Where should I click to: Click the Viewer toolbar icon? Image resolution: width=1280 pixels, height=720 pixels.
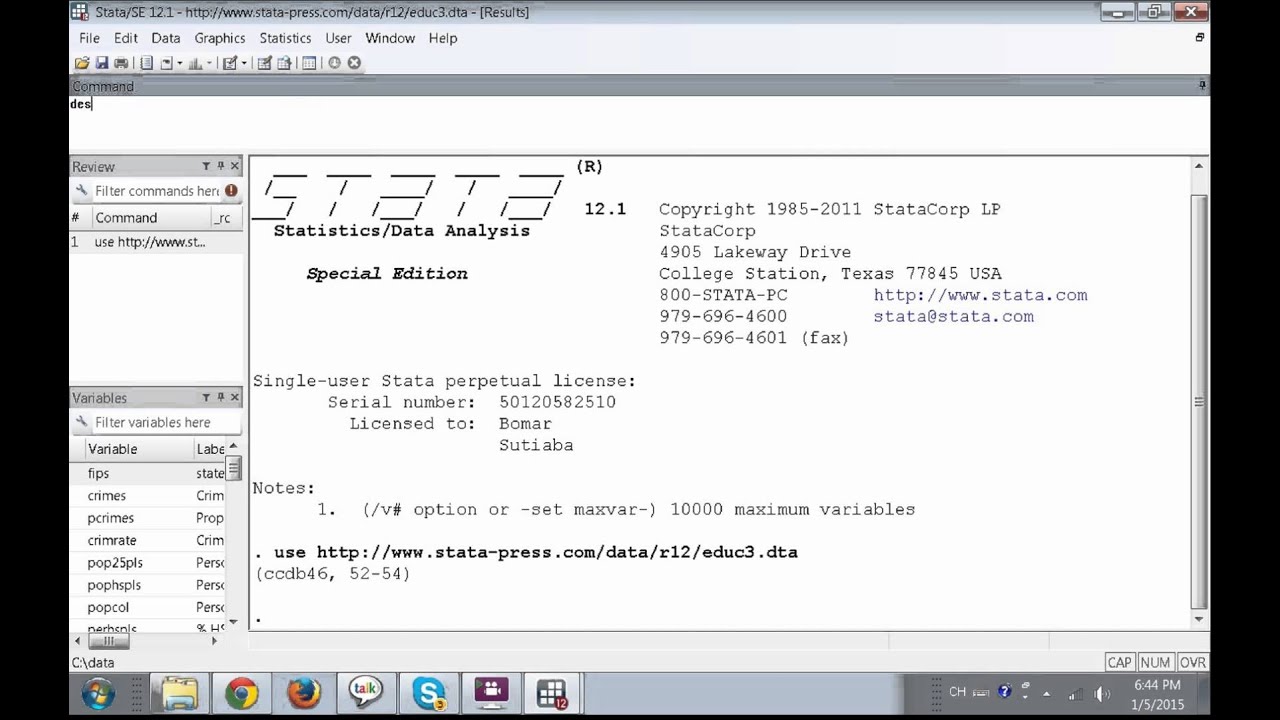pyautogui.click(x=167, y=63)
